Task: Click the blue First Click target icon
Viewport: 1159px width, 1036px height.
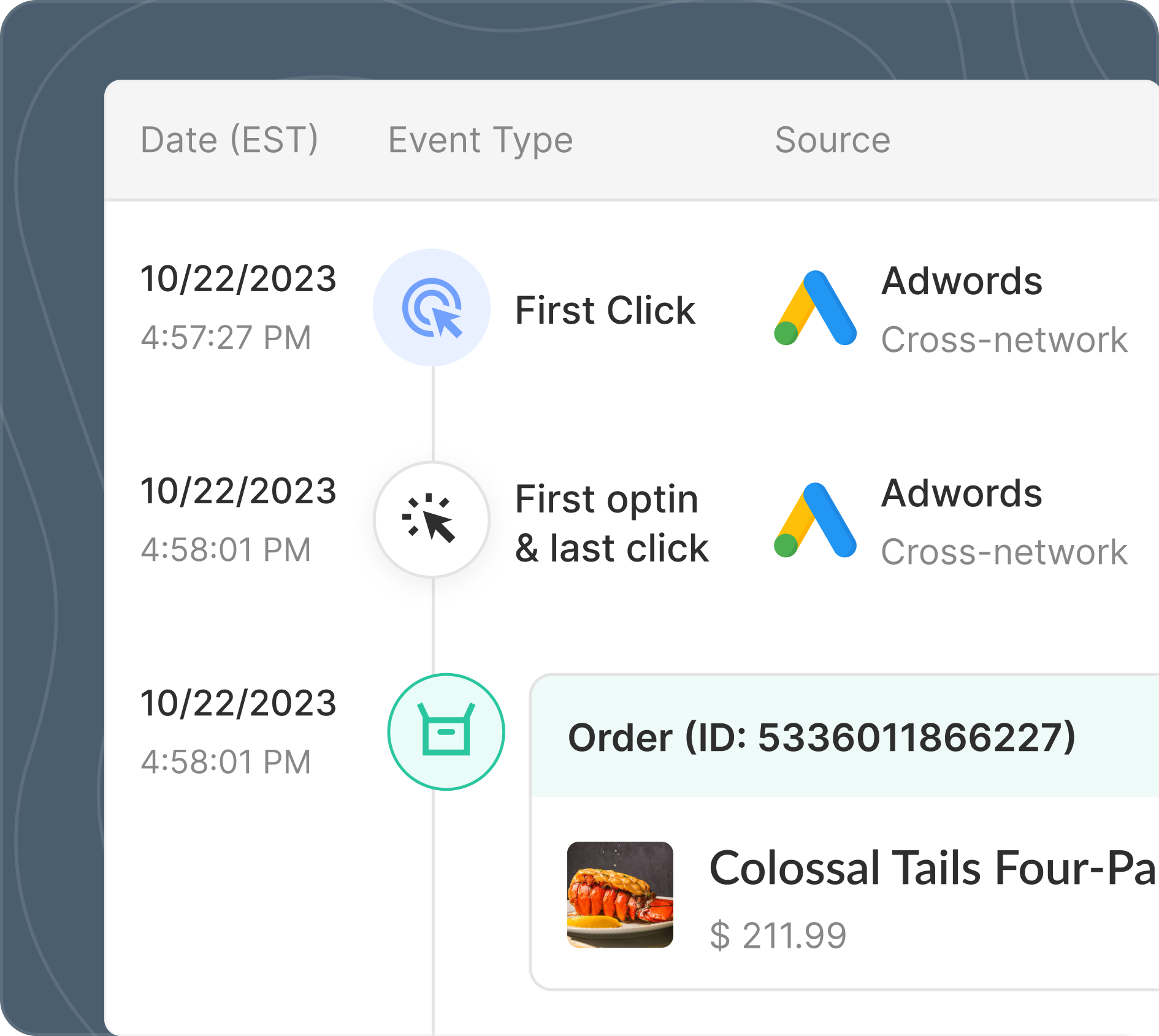Action: click(x=432, y=308)
